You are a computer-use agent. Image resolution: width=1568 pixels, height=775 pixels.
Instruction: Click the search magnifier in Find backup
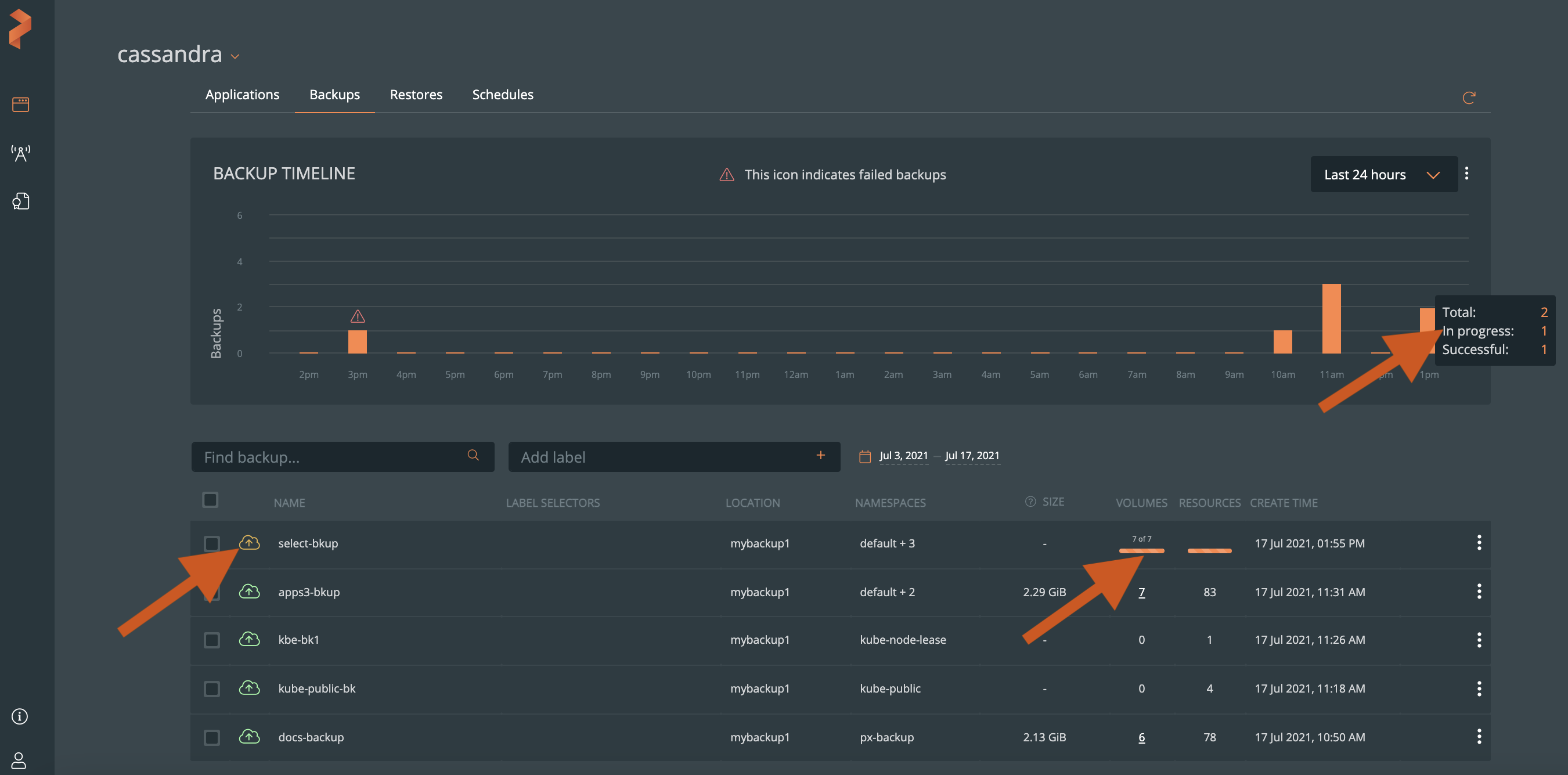(473, 455)
